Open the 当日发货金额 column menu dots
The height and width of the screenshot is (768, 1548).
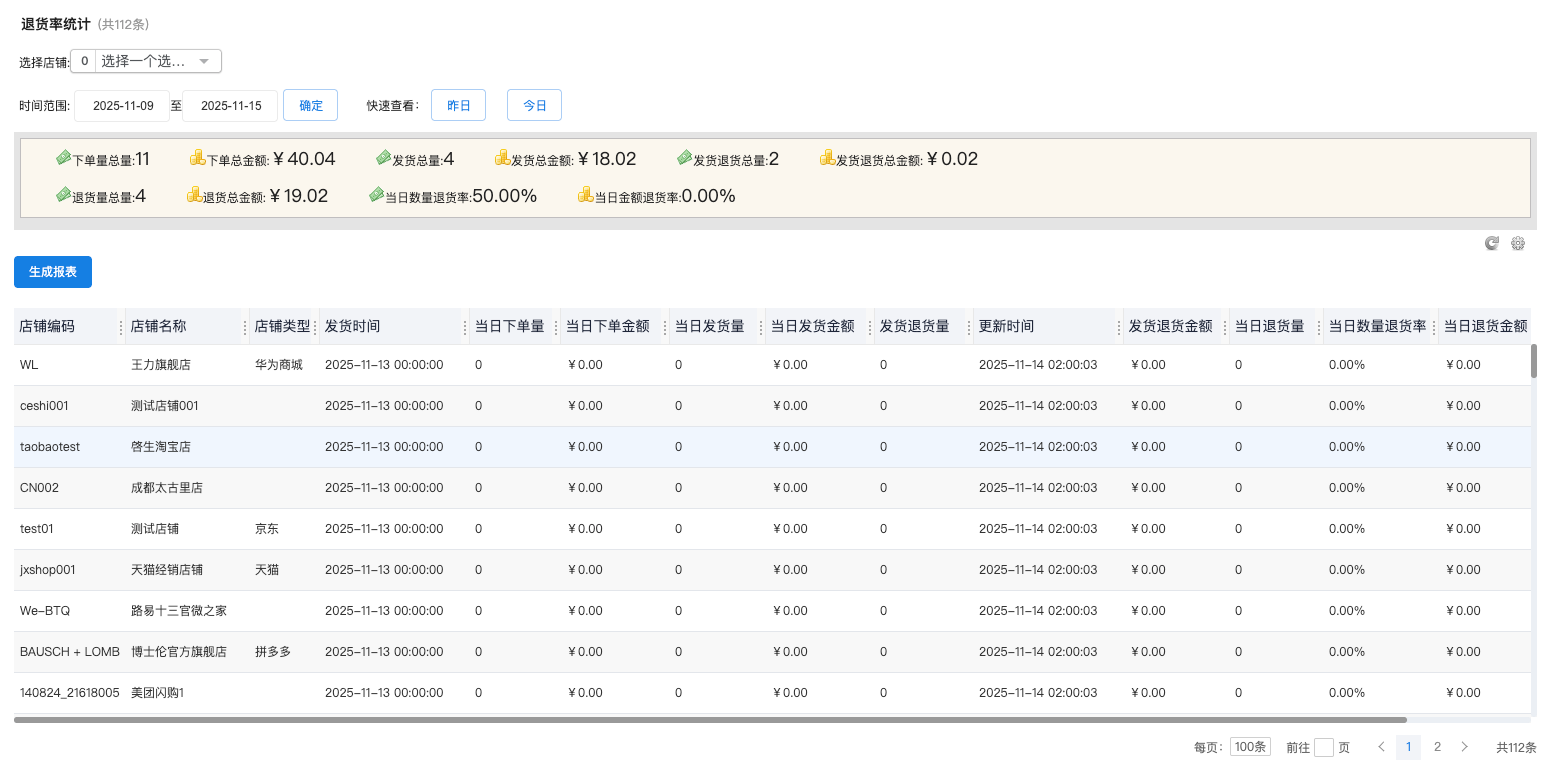point(870,327)
